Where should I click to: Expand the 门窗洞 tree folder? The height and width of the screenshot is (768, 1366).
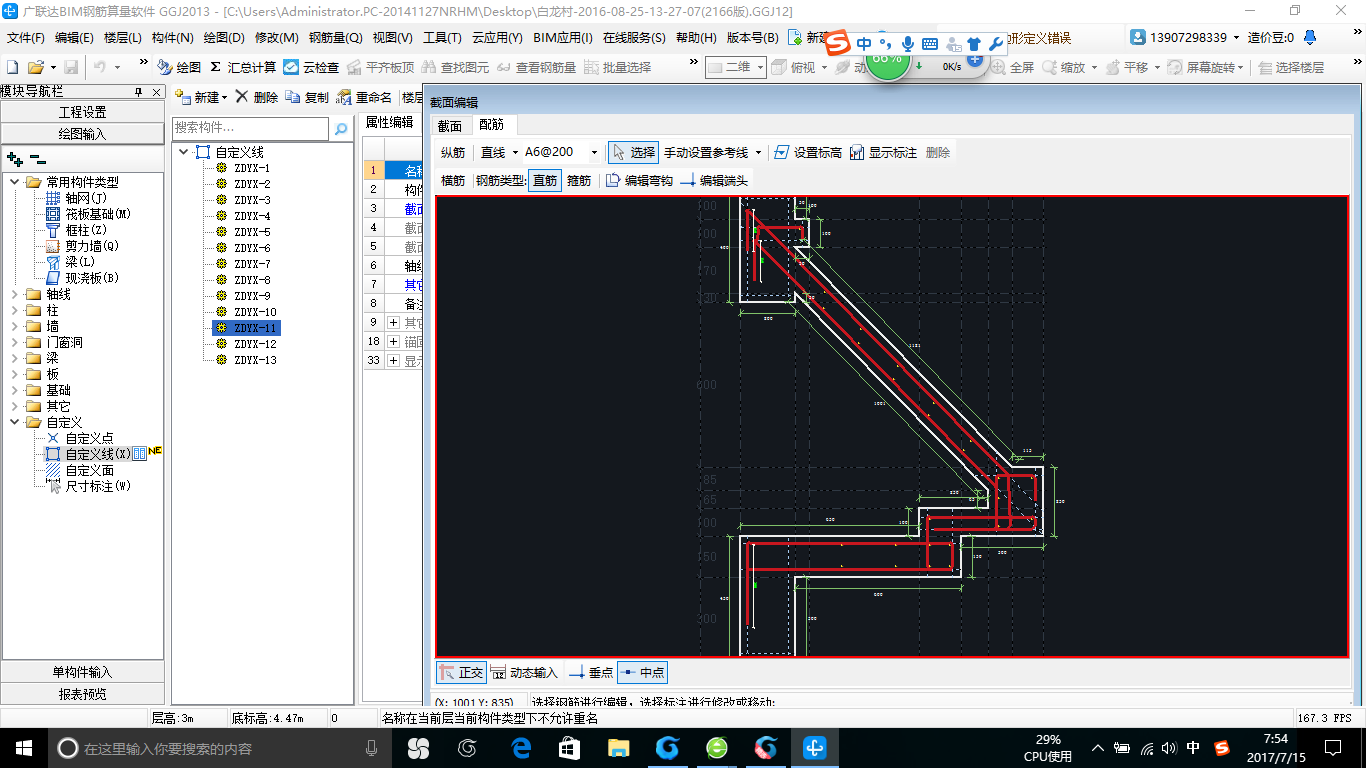(x=15, y=342)
